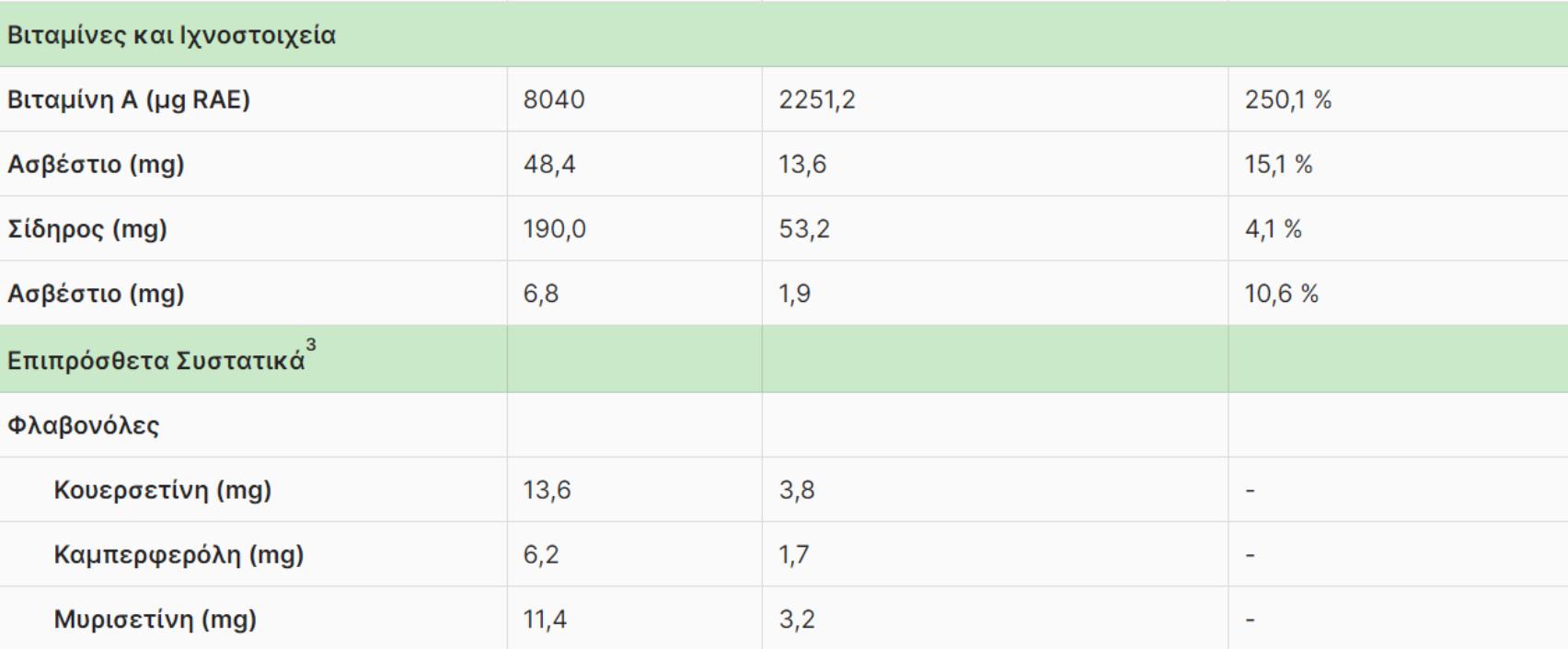
Task: Open the superscript footnote 3 reference
Action: pyautogui.click(x=311, y=345)
